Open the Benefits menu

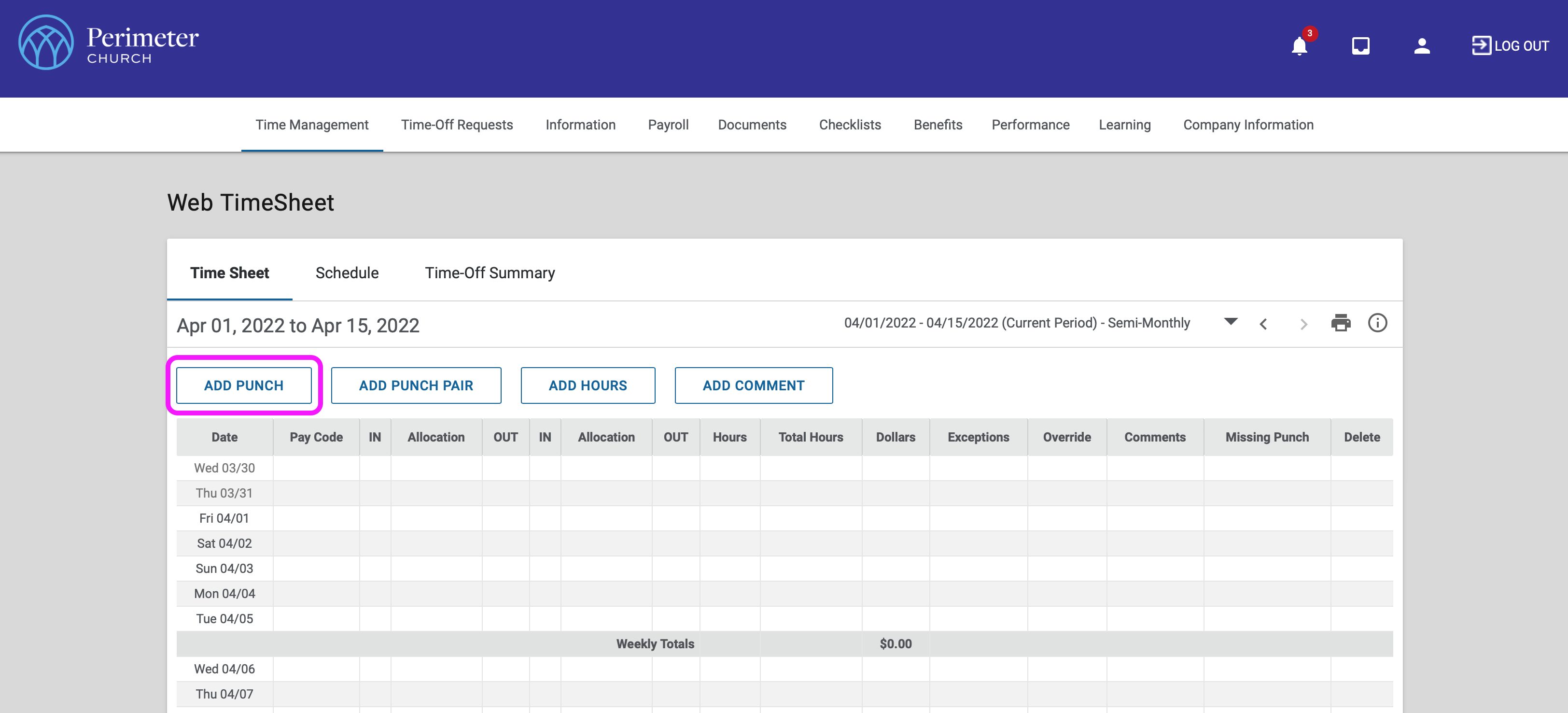click(938, 125)
